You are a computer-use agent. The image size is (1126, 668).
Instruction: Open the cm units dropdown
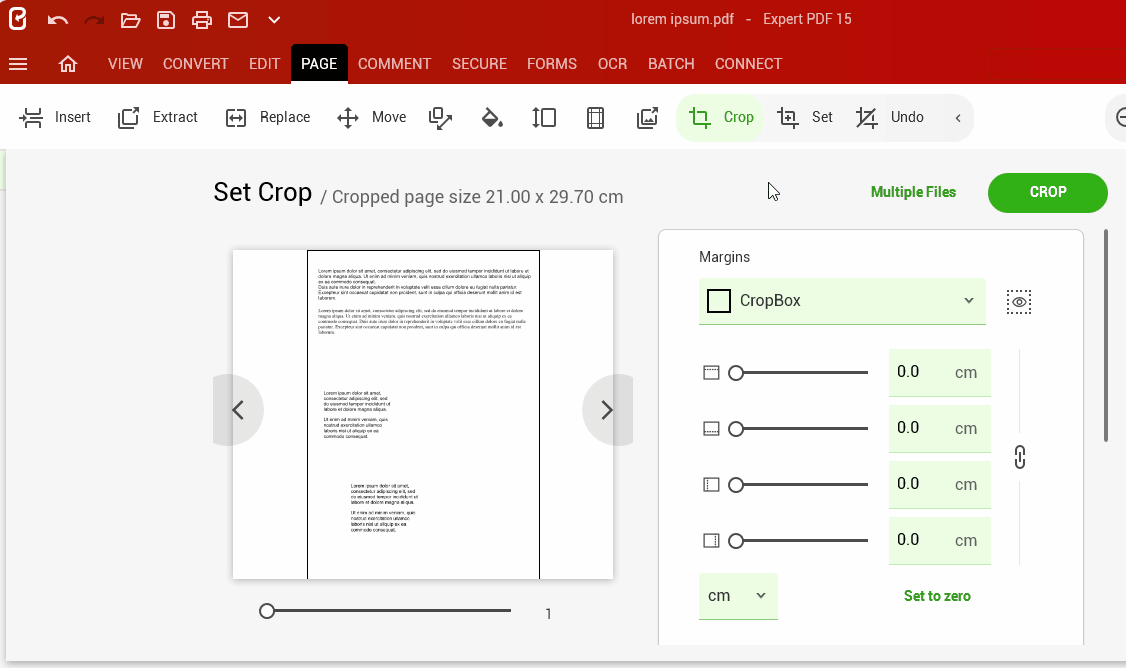click(x=738, y=596)
